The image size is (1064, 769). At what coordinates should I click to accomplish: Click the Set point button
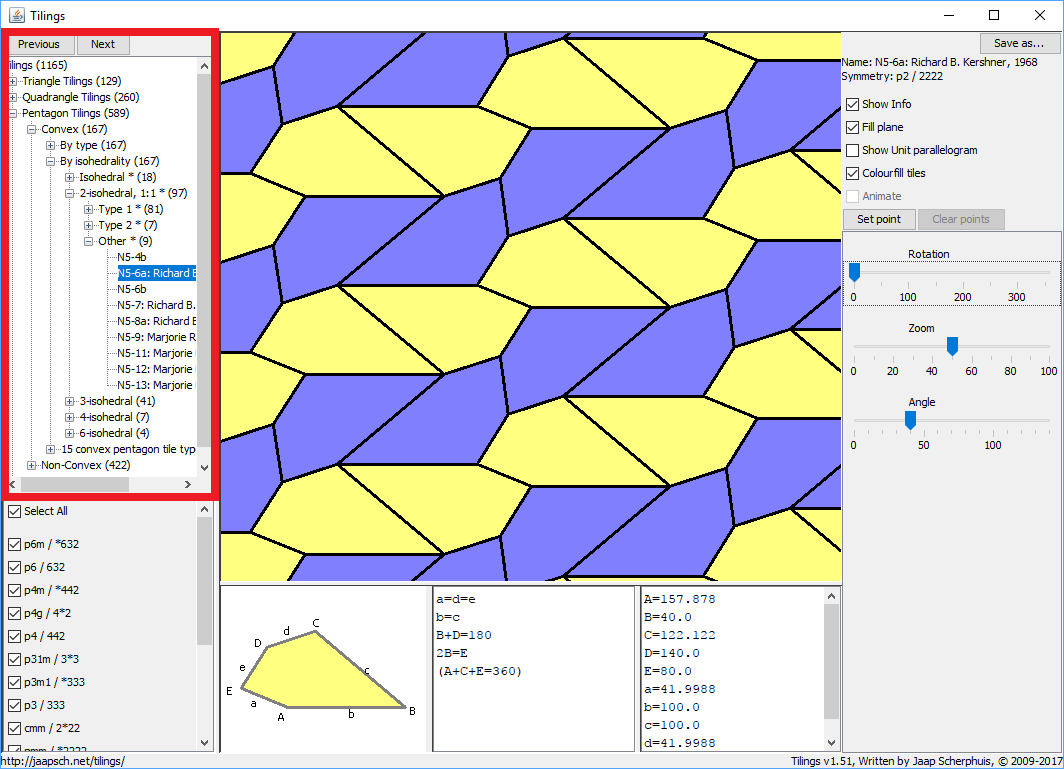pos(879,219)
